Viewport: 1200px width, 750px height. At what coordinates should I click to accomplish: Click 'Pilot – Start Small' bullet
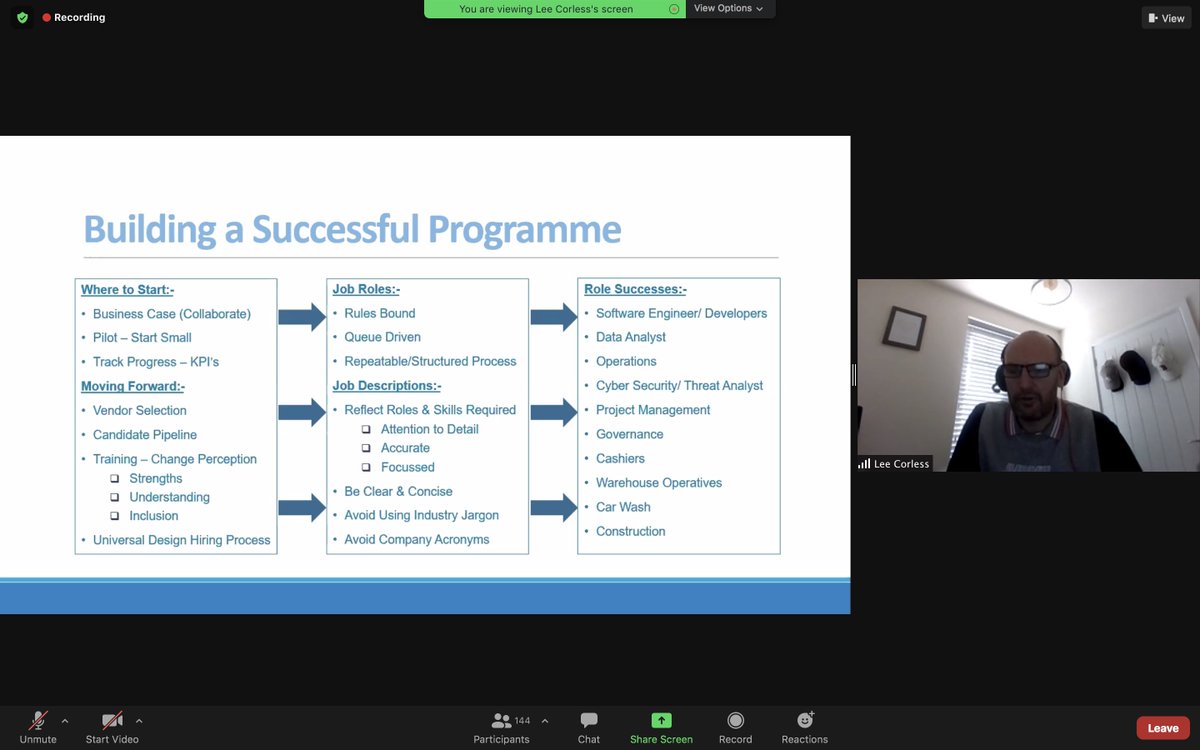point(142,338)
